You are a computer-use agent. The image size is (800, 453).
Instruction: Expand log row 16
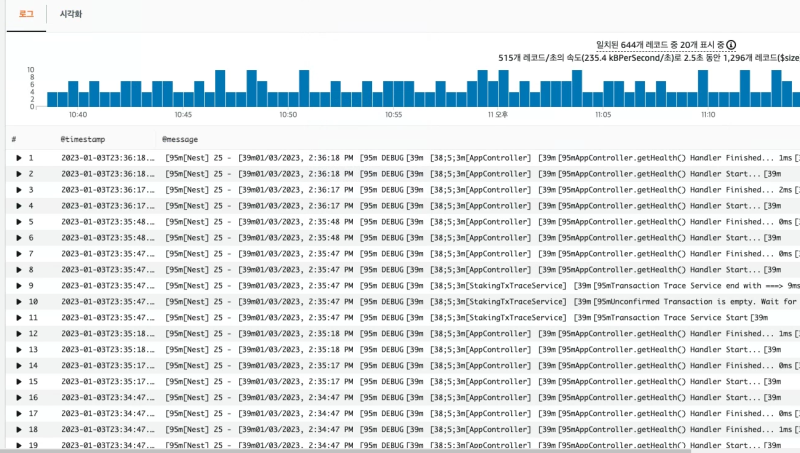(19, 397)
